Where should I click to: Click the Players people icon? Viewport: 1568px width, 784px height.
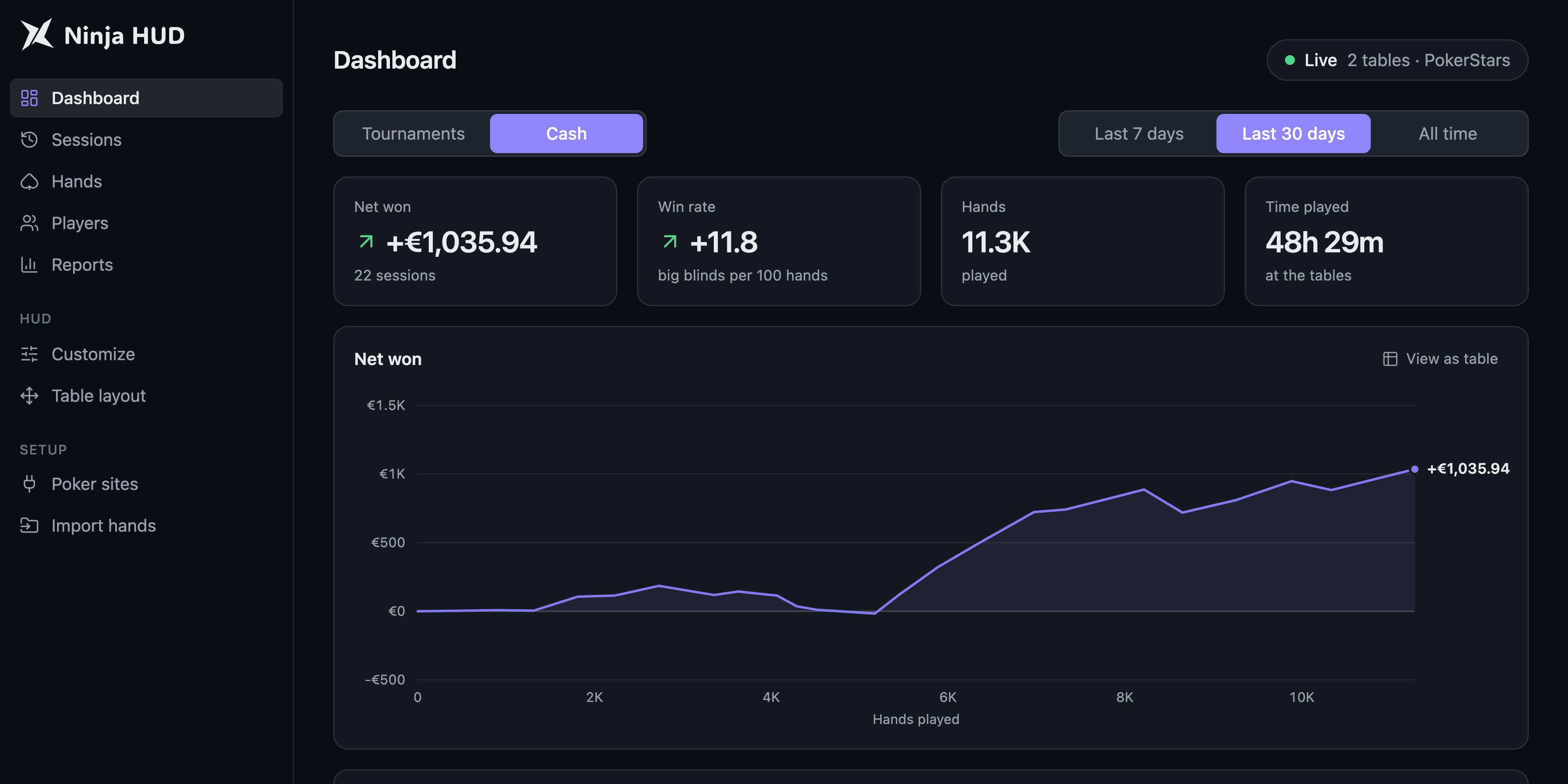tap(29, 223)
